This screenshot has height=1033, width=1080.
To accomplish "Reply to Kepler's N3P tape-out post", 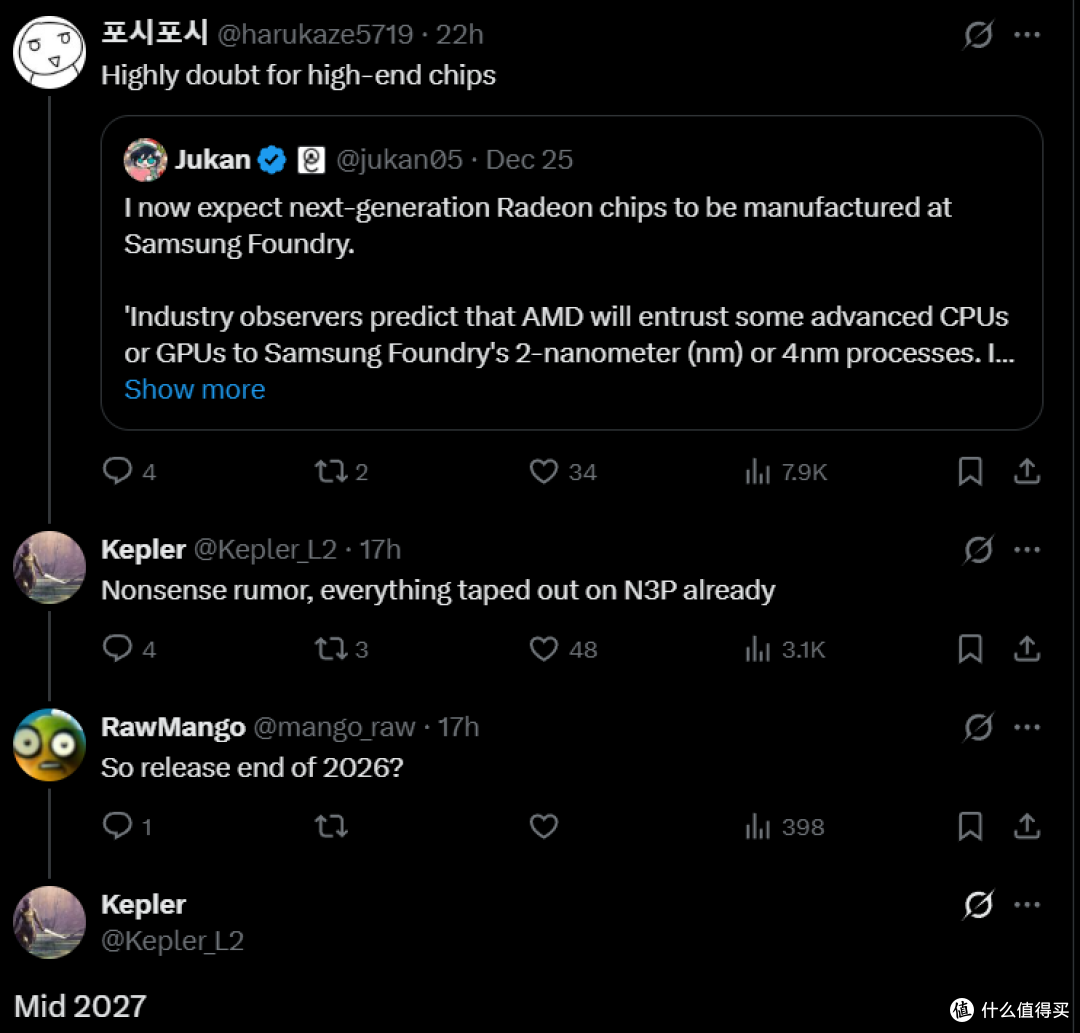I will click(117, 649).
